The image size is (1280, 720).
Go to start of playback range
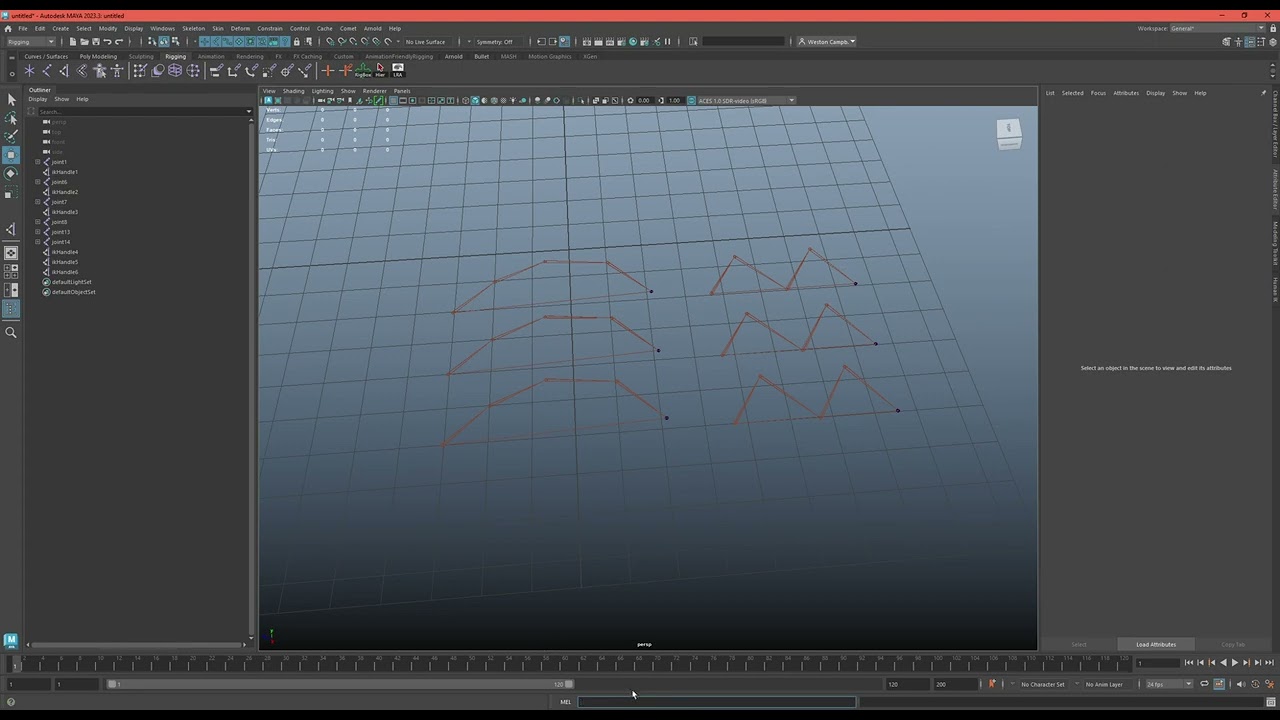click(x=1189, y=663)
